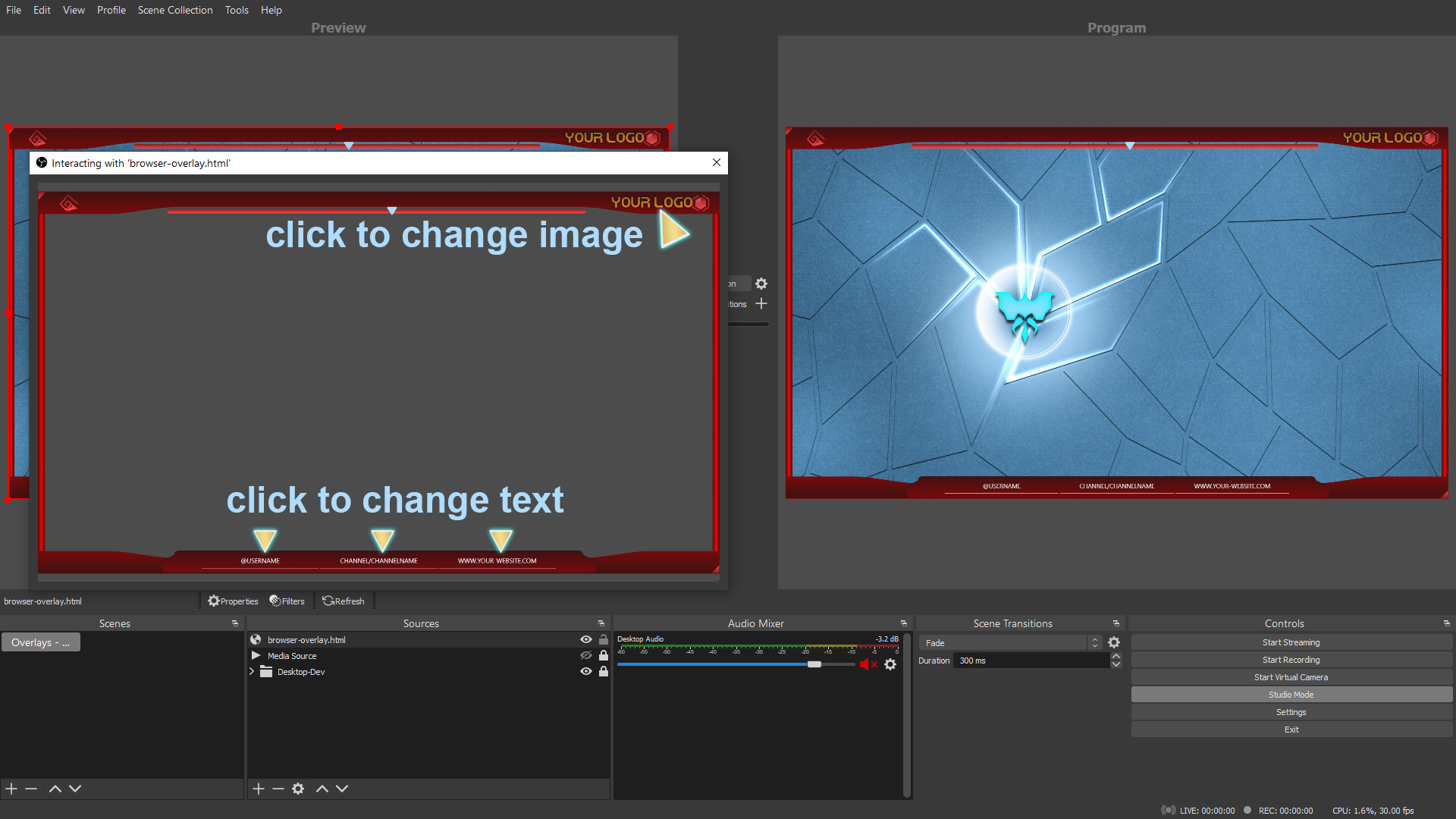Hide browser-overlay.html source with eye icon
This screenshot has height=819, width=1456.
coord(585,639)
